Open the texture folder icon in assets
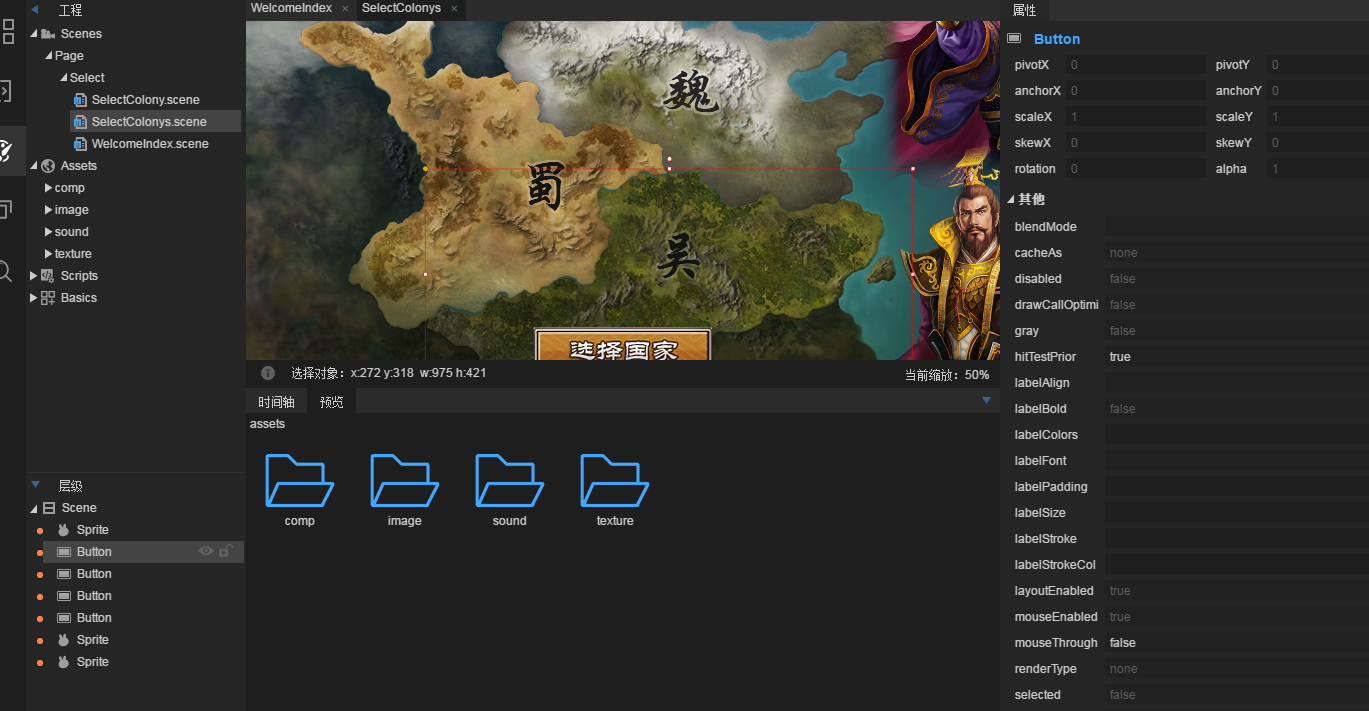Image resolution: width=1369 pixels, height=711 pixels. click(x=614, y=481)
